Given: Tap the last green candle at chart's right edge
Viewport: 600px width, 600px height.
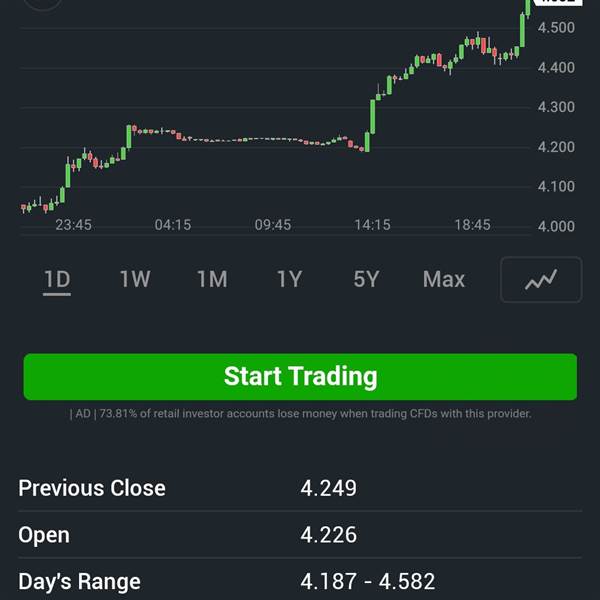Looking at the screenshot, I should tap(528, 8).
